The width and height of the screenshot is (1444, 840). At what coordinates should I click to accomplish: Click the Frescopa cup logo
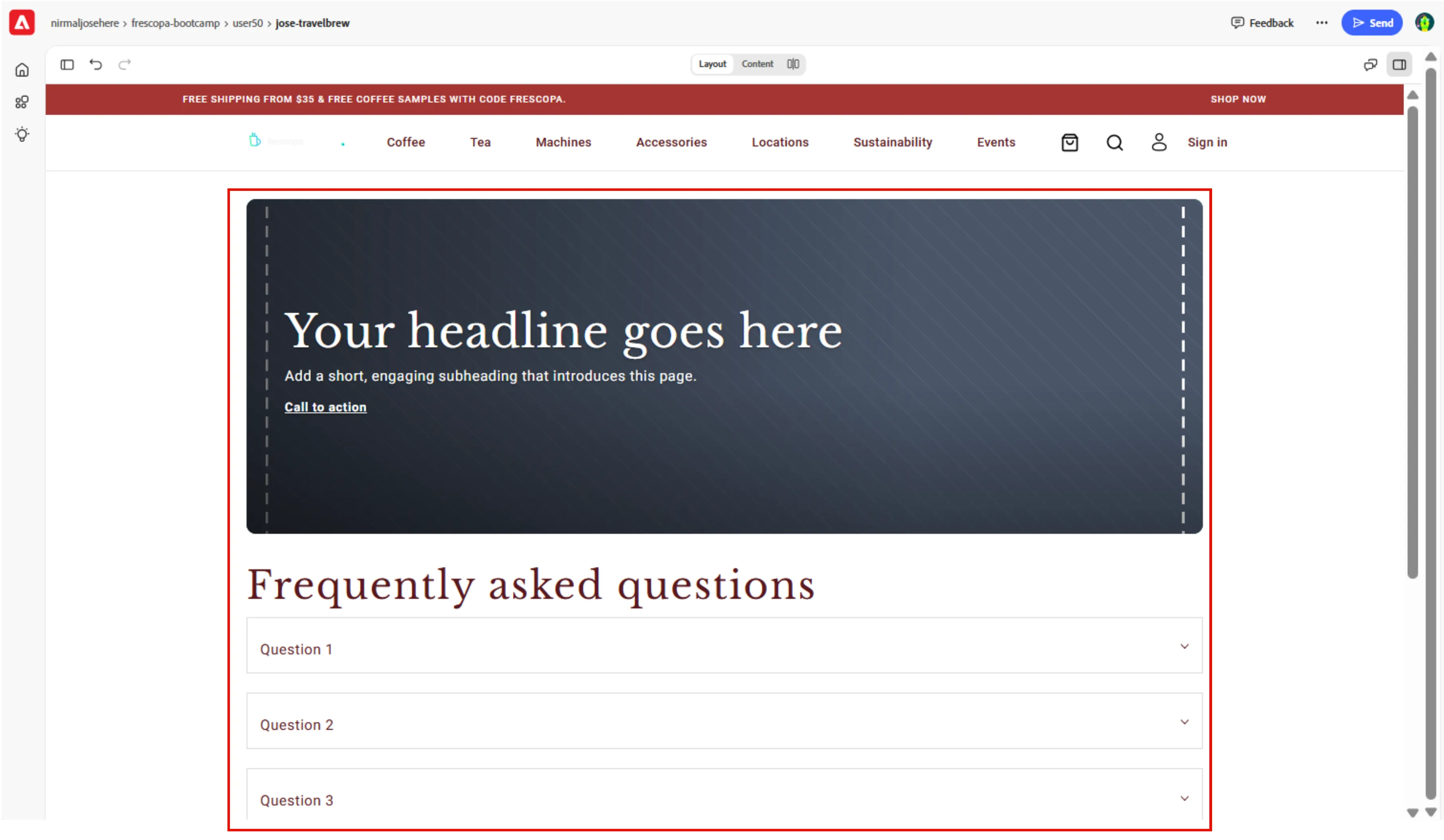255,140
